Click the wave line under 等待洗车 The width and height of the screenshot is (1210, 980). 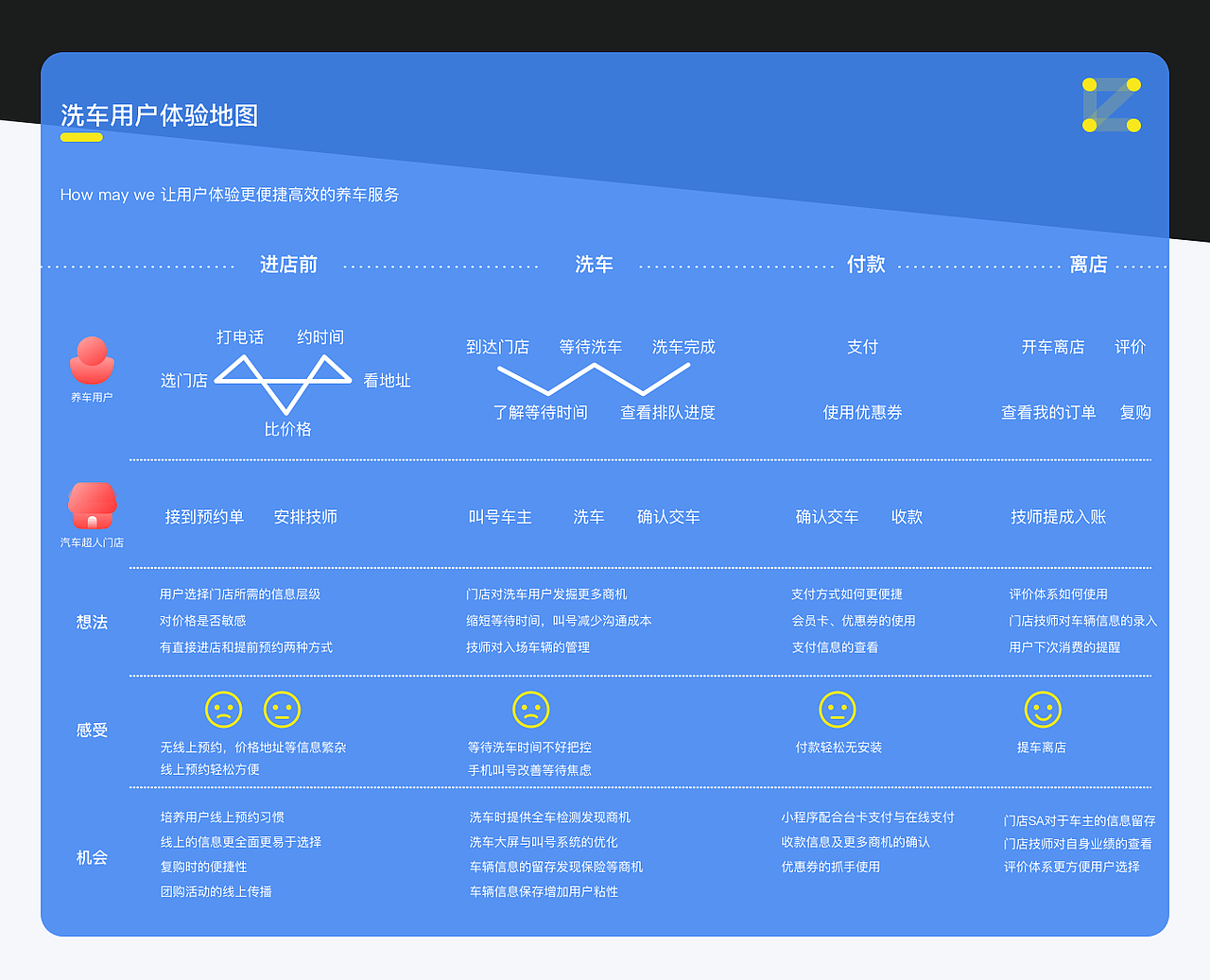pos(594,379)
